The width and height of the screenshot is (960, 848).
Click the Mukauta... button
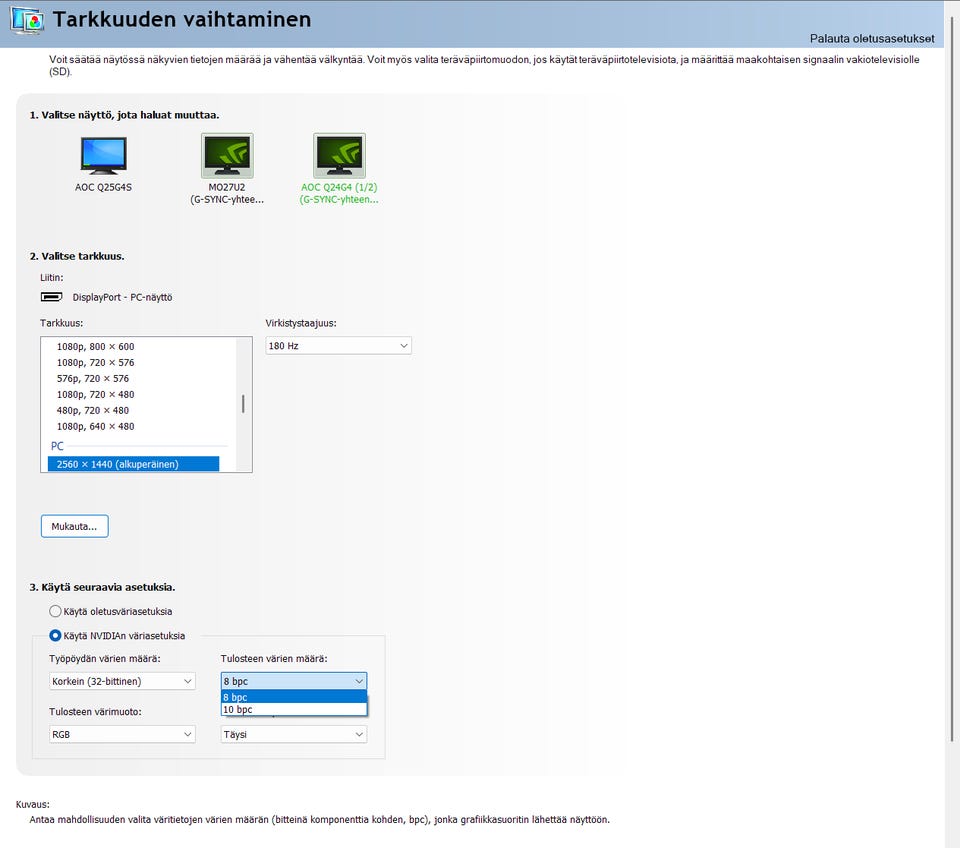[75, 526]
